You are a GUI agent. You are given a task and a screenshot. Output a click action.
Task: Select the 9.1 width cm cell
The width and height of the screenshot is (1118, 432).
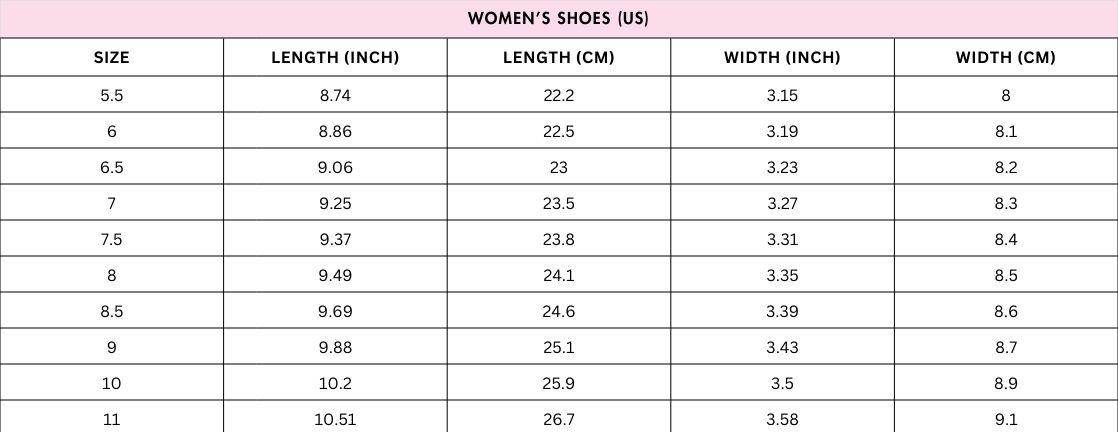(x=1005, y=420)
